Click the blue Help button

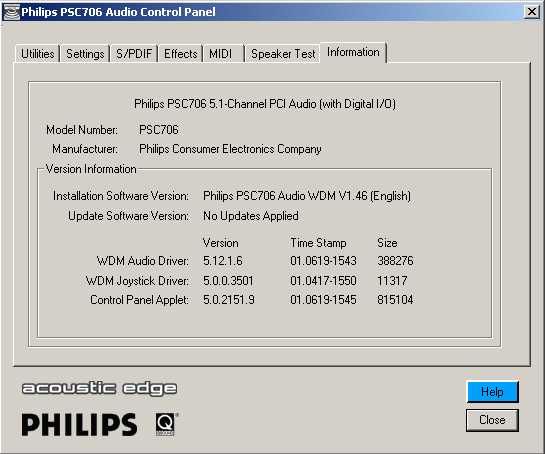pos(492,392)
